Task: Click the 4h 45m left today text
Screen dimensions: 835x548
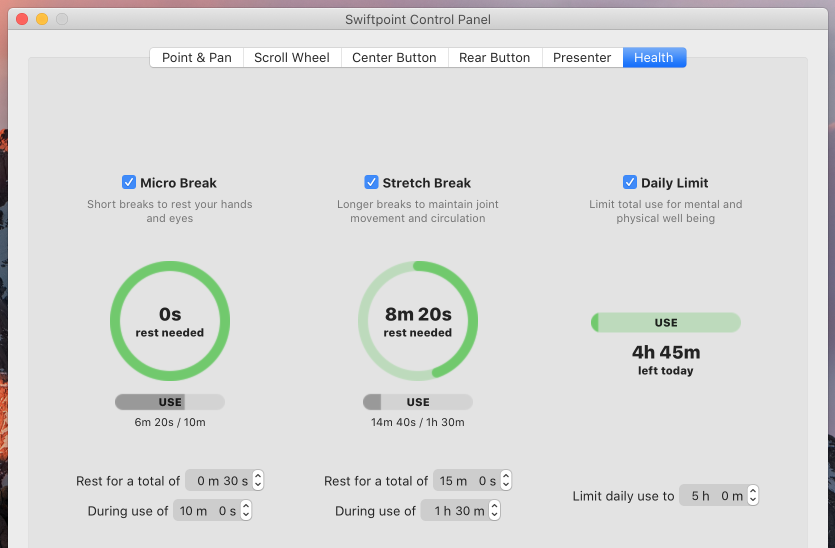Action: click(x=666, y=360)
